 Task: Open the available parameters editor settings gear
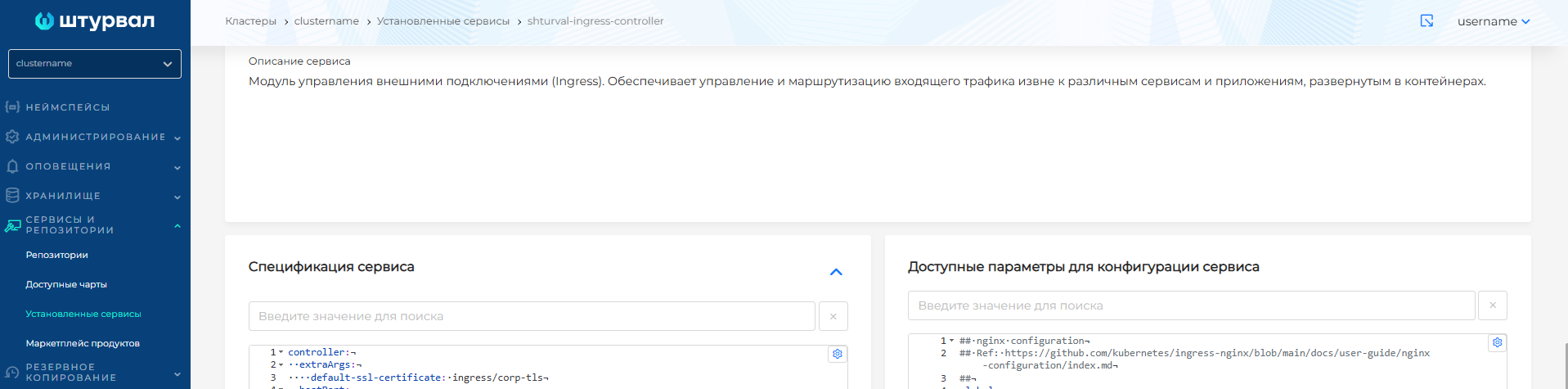(1497, 342)
